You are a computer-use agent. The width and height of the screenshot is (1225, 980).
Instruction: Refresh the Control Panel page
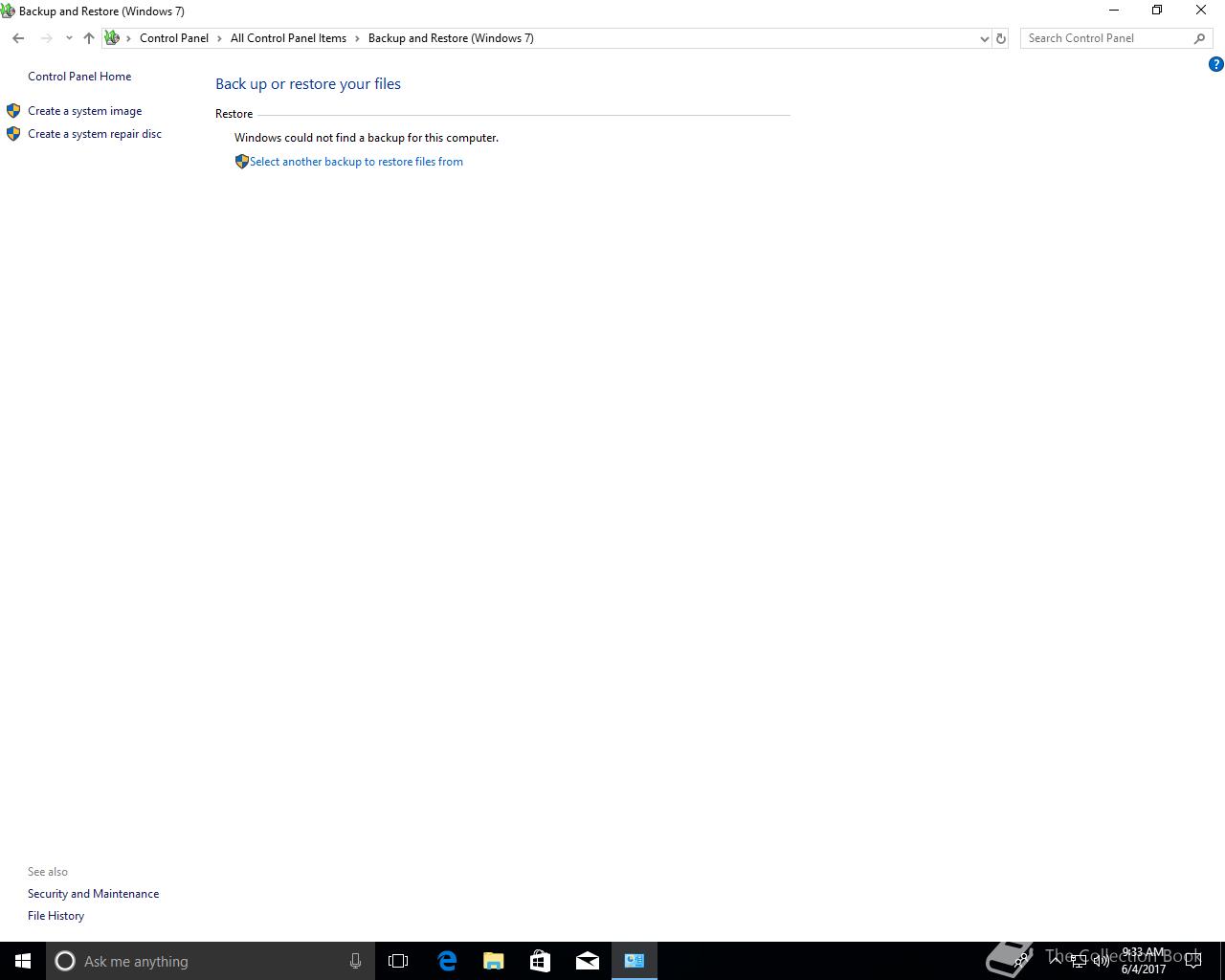[1001, 38]
